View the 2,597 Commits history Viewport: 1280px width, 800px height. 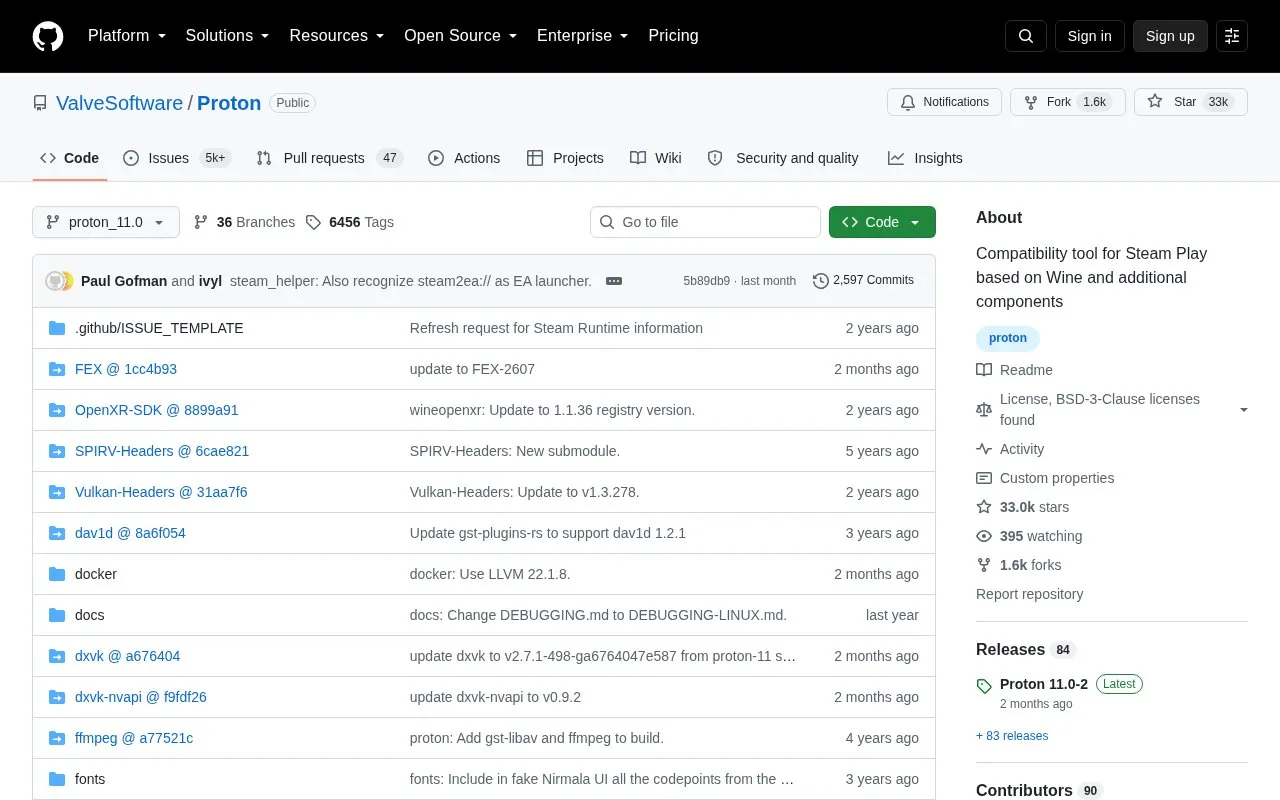pos(864,281)
